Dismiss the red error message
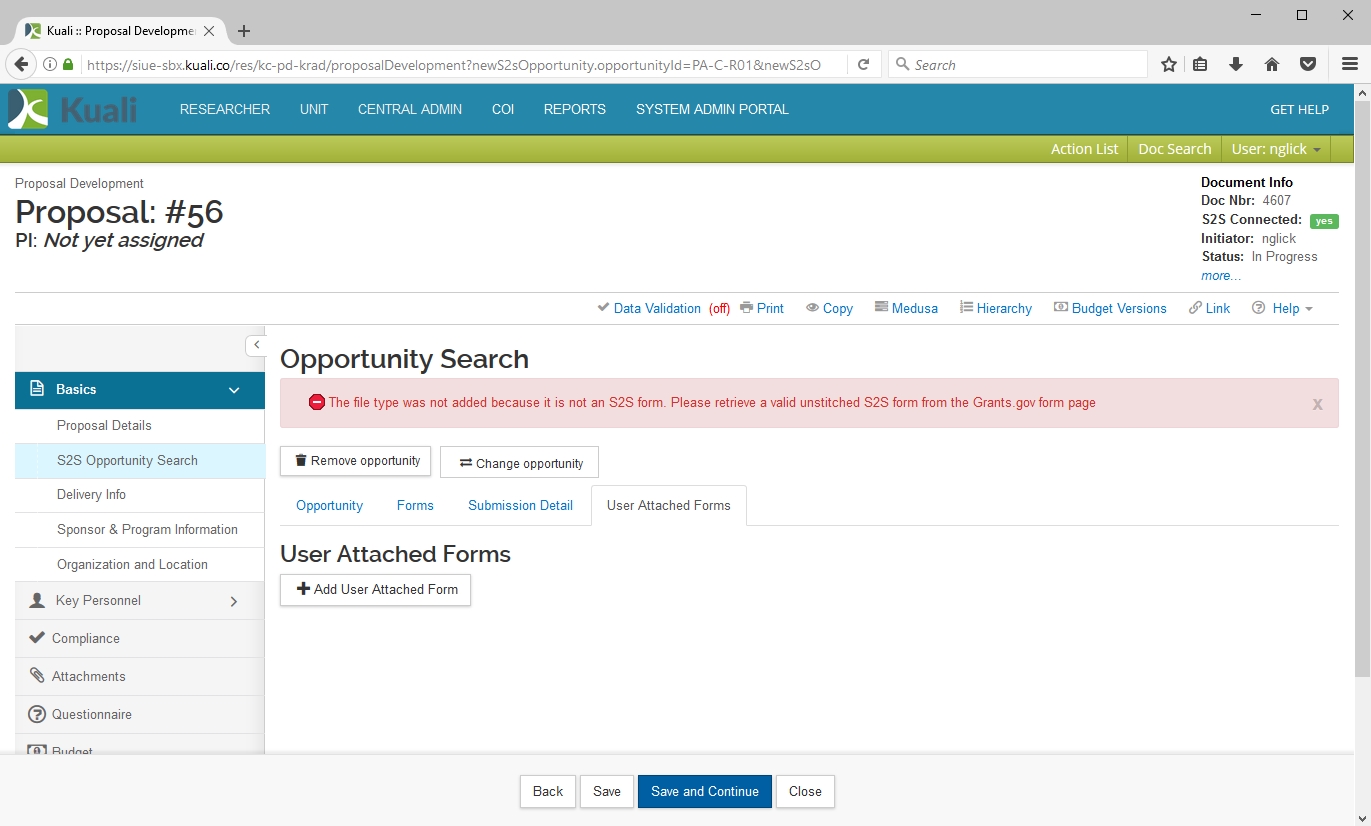This screenshot has width=1371, height=826. click(x=1317, y=404)
